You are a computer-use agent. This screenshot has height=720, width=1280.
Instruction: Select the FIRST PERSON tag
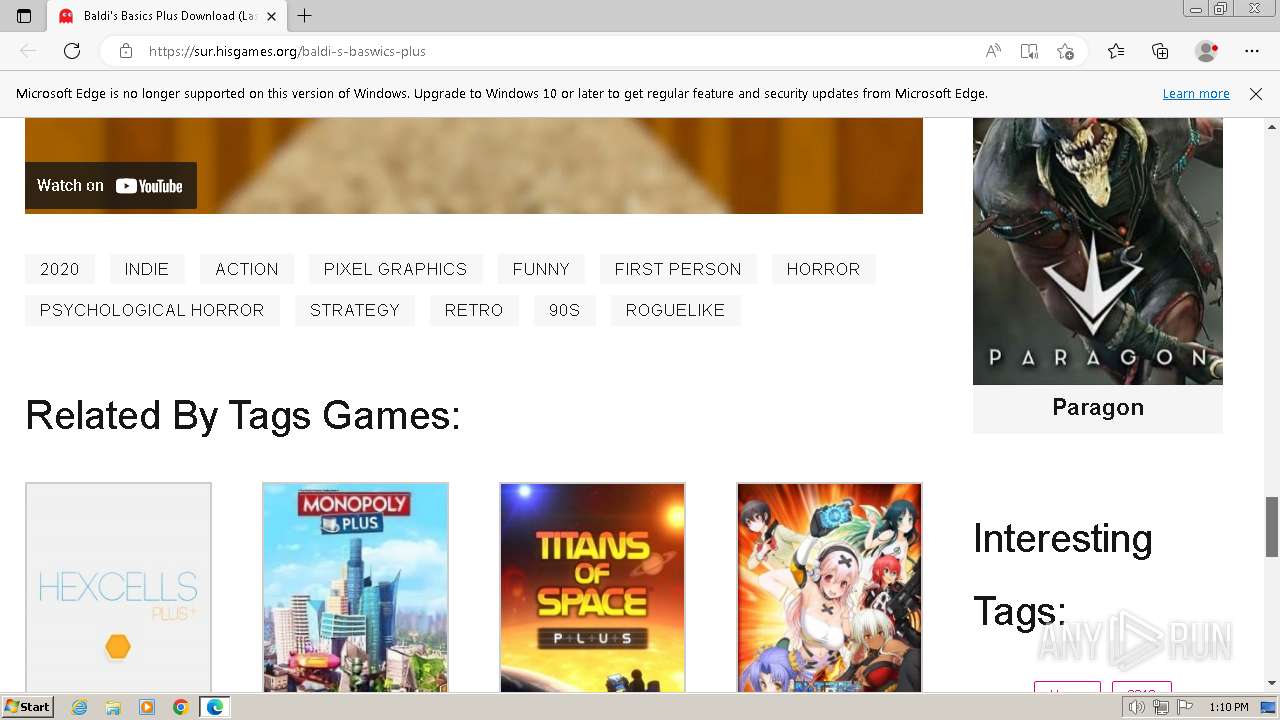[x=678, y=269]
